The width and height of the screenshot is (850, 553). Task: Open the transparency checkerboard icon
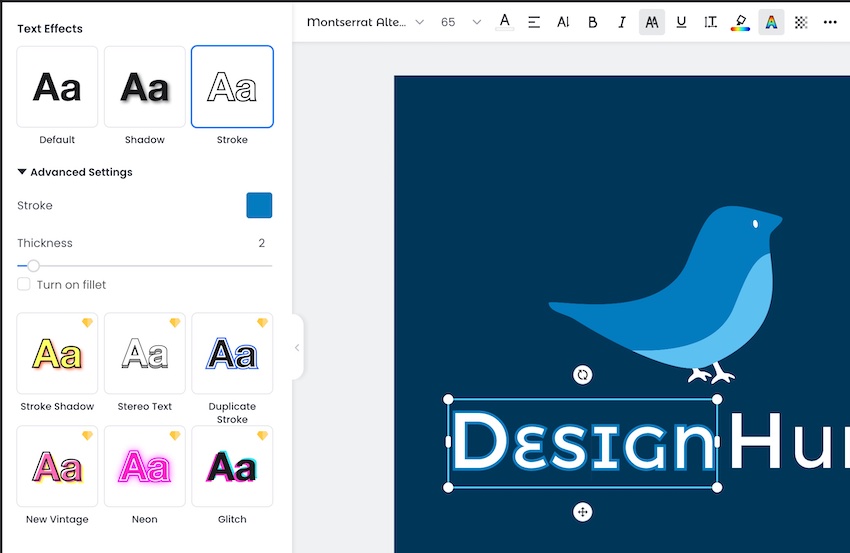pyautogui.click(x=801, y=22)
